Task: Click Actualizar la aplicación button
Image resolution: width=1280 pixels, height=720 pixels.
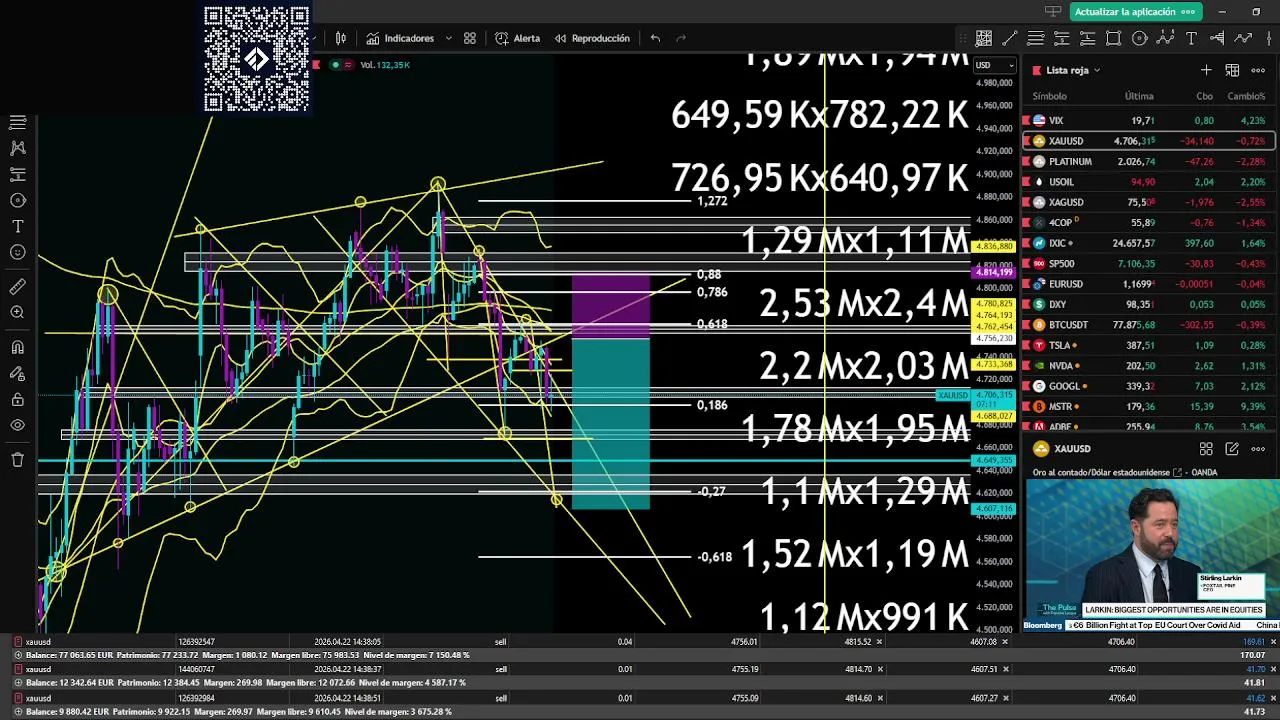Action: [x=1135, y=12]
